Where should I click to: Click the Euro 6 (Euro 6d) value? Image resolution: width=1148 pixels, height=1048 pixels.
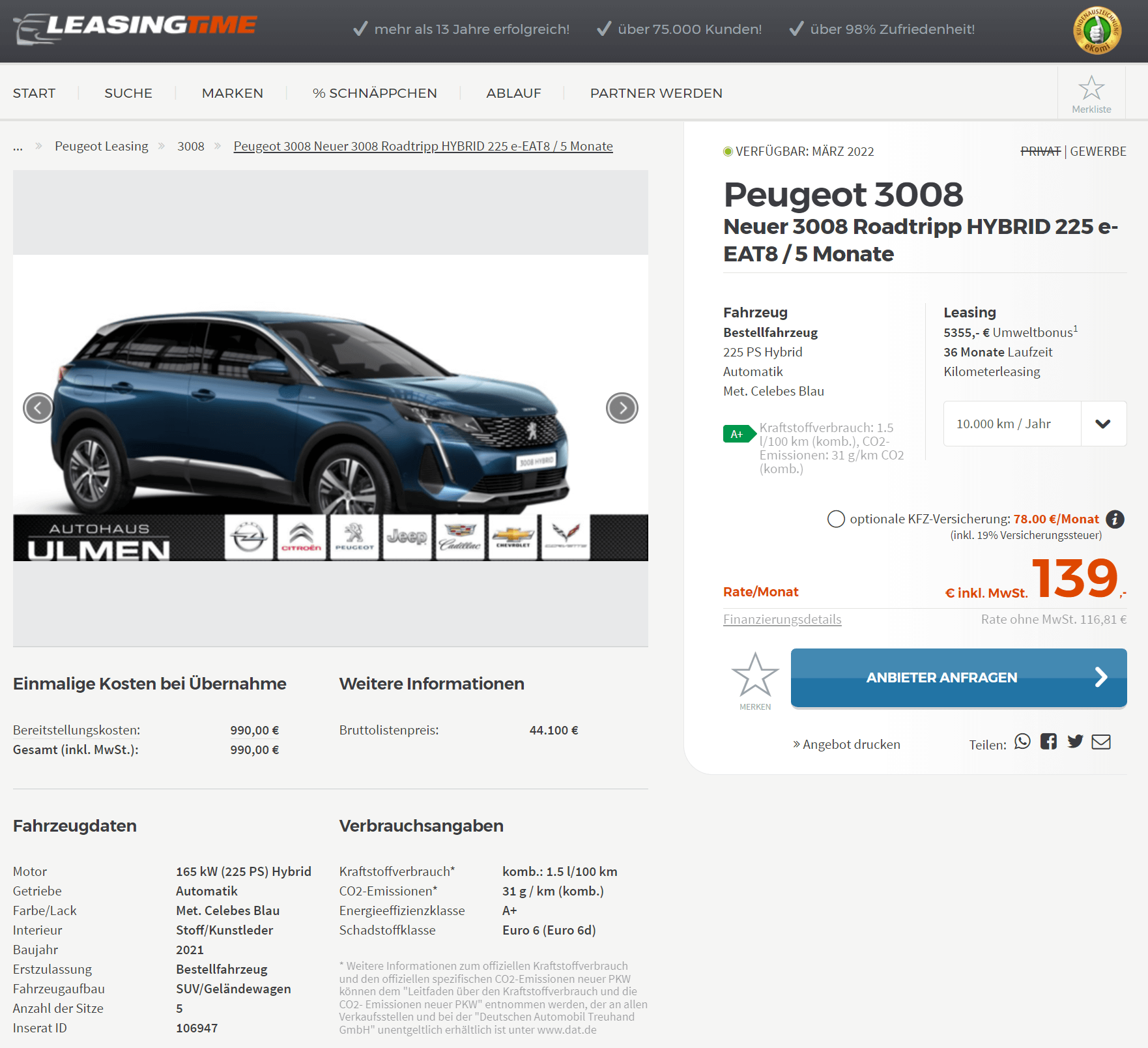[x=549, y=930]
